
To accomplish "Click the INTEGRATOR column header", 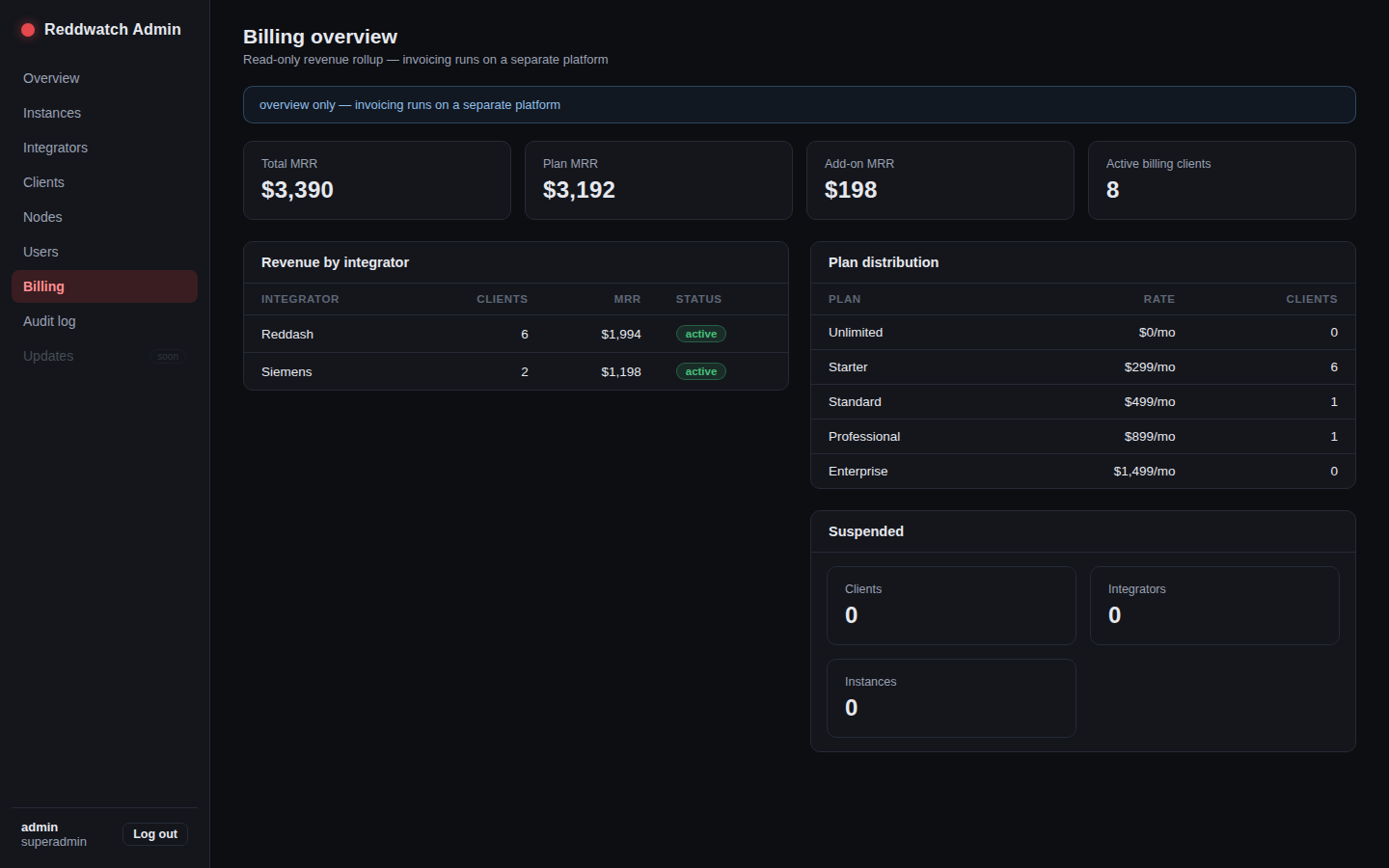I will [300, 299].
